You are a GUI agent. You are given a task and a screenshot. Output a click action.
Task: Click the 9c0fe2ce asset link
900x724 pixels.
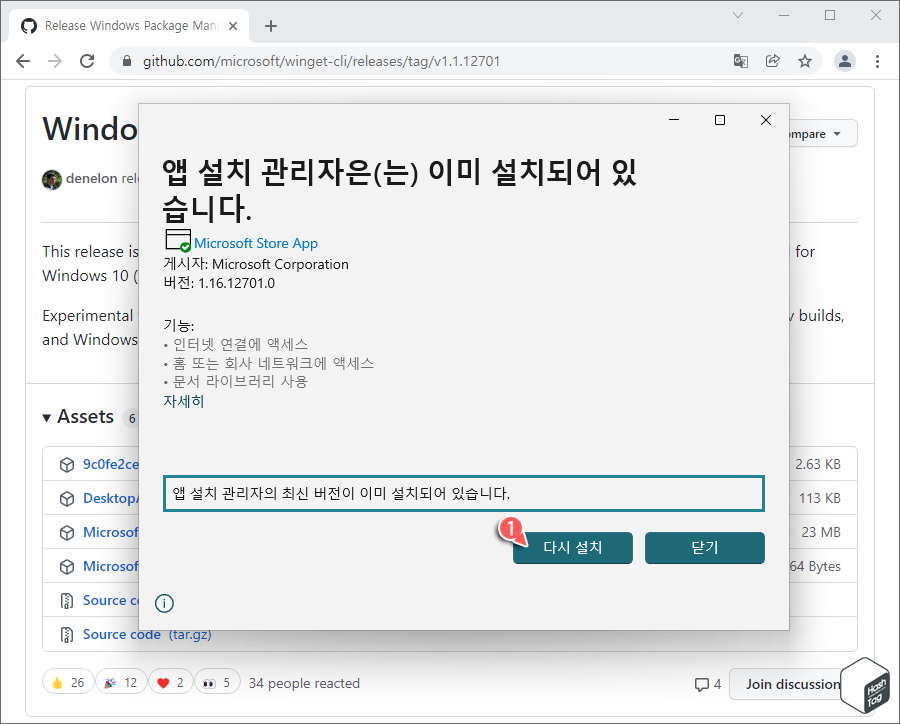pyautogui.click(x=111, y=464)
